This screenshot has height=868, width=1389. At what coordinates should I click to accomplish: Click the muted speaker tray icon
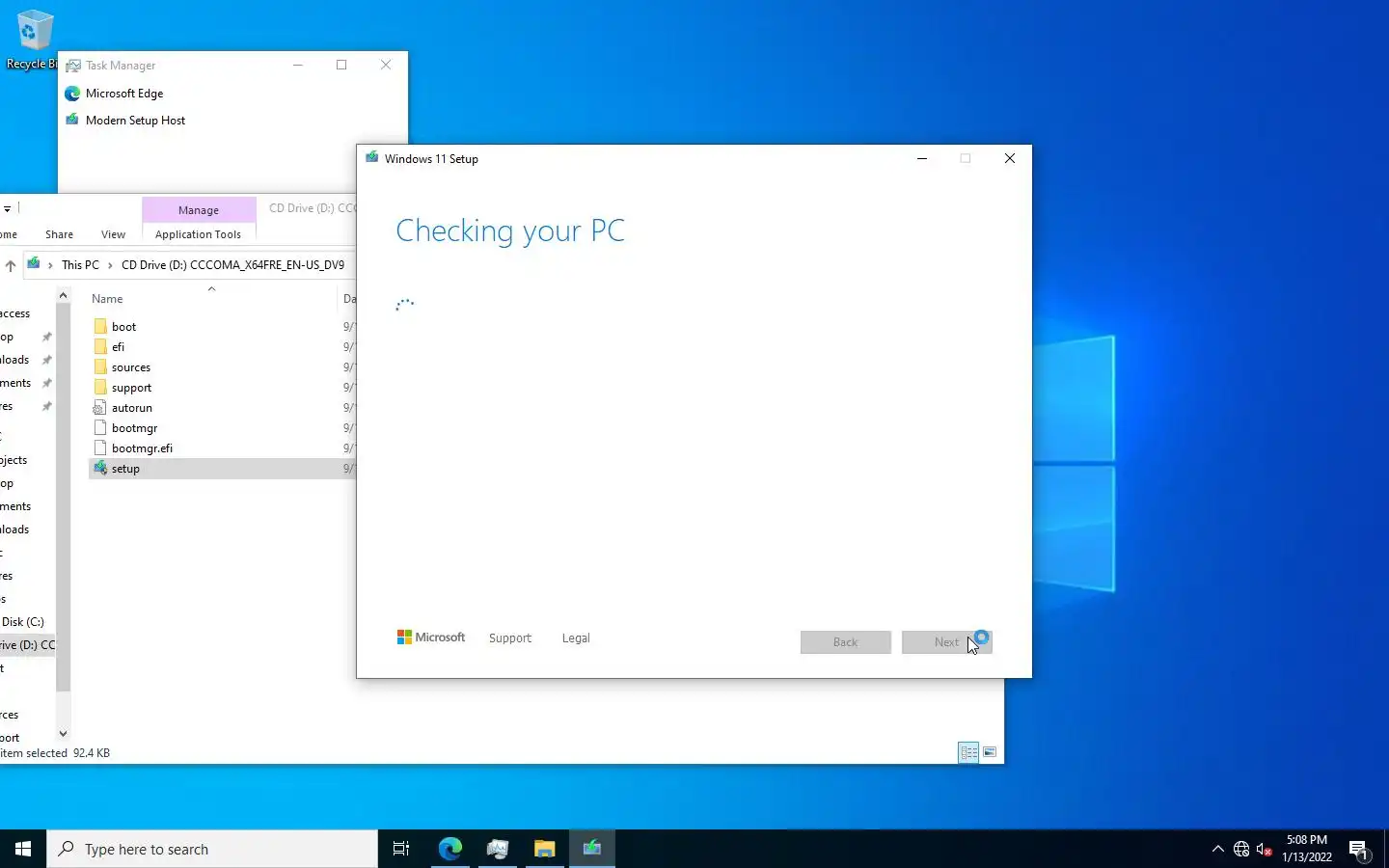1265,850
